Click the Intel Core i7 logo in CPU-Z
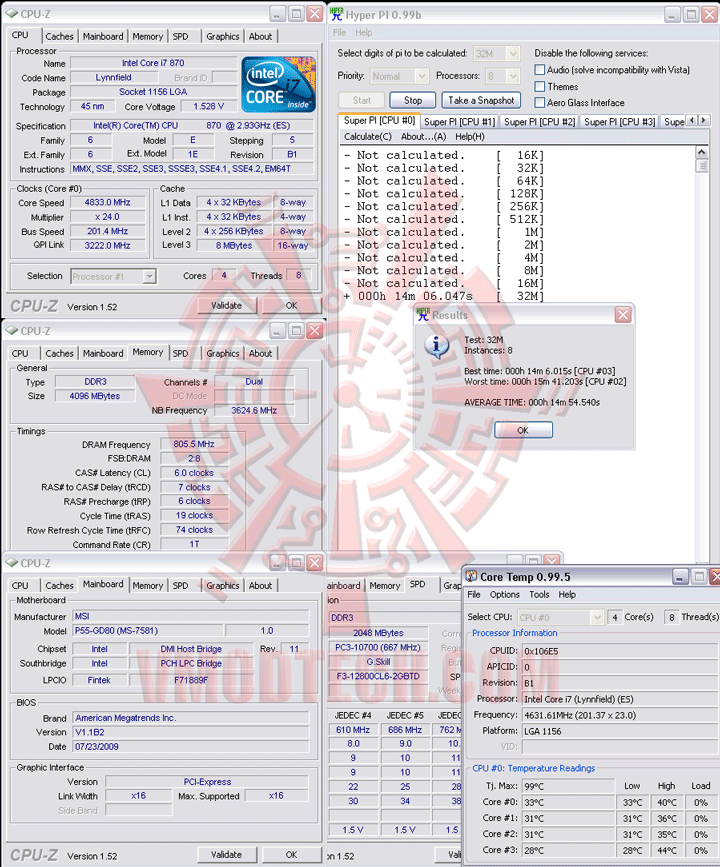 point(278,85)
